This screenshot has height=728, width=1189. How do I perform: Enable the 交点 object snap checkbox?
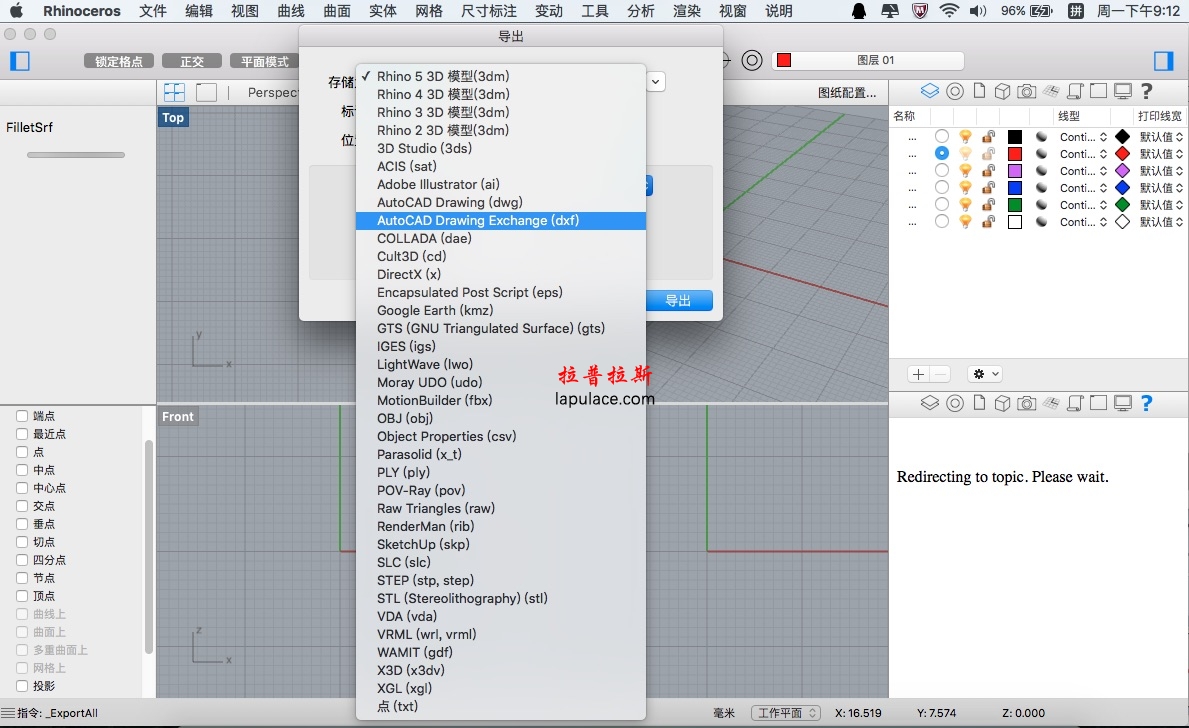(x=22, y=506)
